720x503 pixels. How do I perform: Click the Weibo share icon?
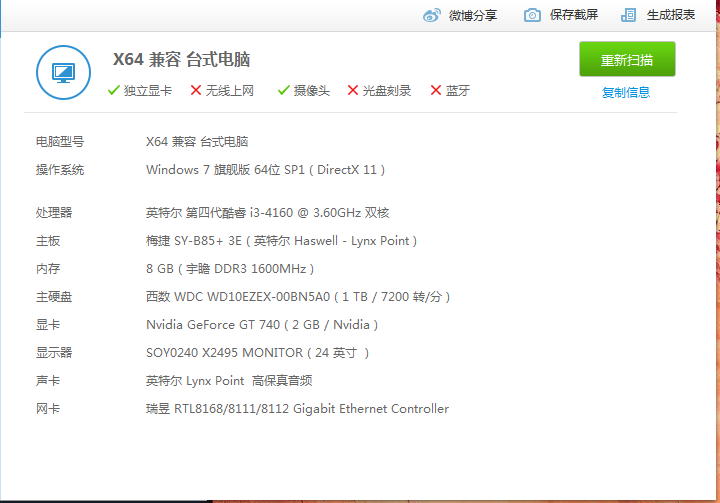pyautogui.click(x=432, y=15)
